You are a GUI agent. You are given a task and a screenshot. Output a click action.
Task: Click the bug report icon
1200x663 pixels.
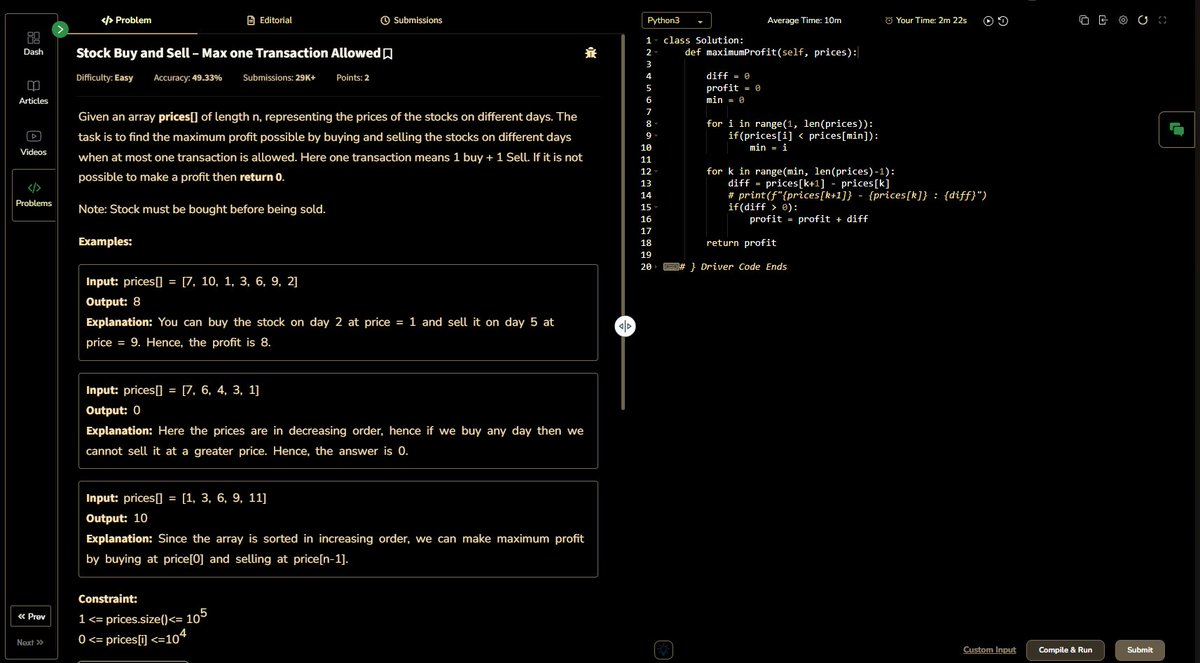coord(591,53)
